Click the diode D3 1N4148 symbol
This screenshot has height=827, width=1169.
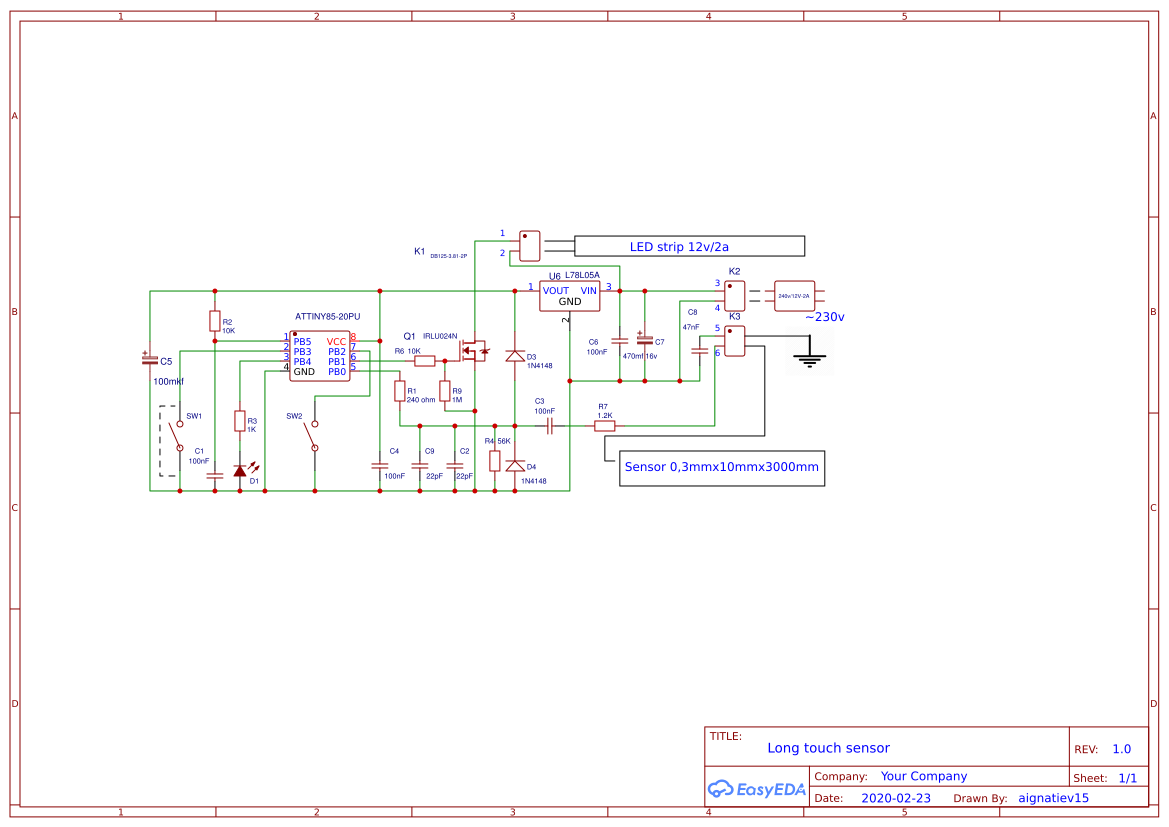click(x=514, y=357)
